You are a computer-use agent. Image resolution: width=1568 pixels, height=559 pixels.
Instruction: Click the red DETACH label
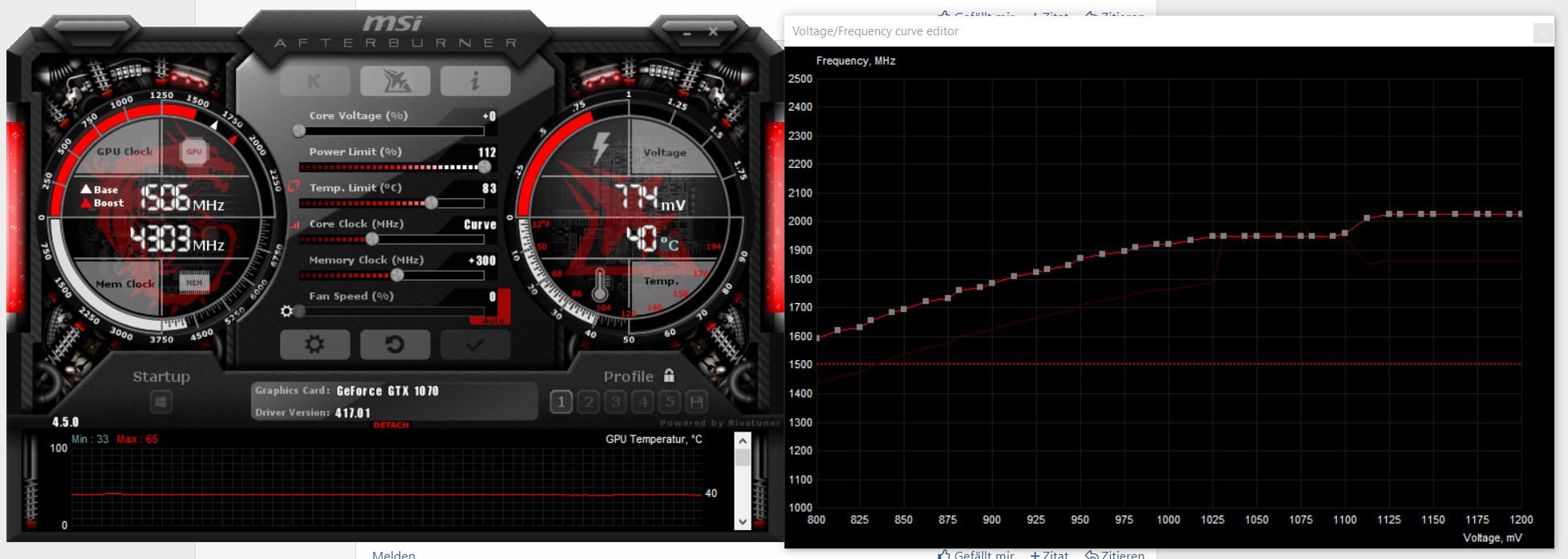tap(391, 425)
